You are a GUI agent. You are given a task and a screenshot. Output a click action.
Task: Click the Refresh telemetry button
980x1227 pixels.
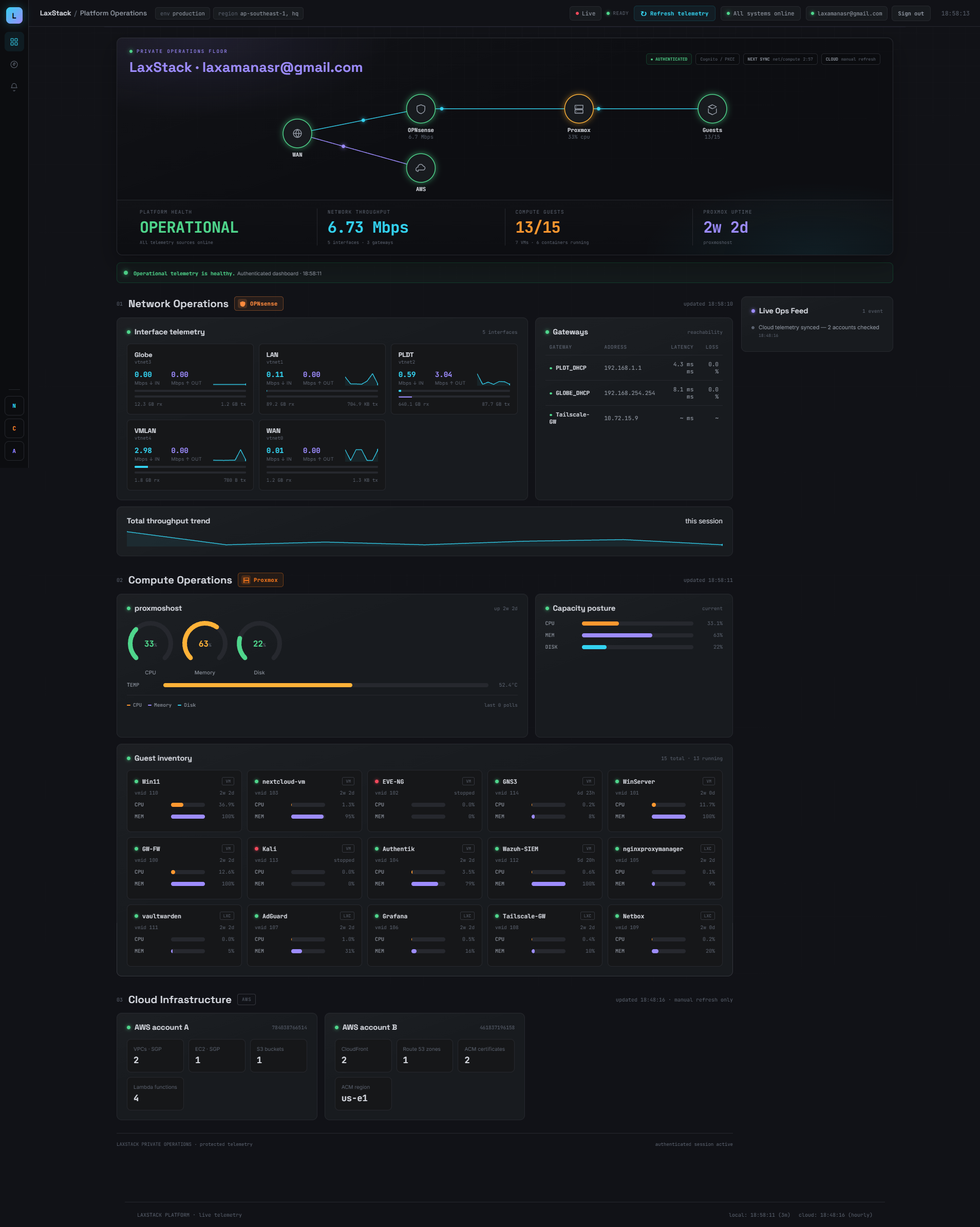674,14
